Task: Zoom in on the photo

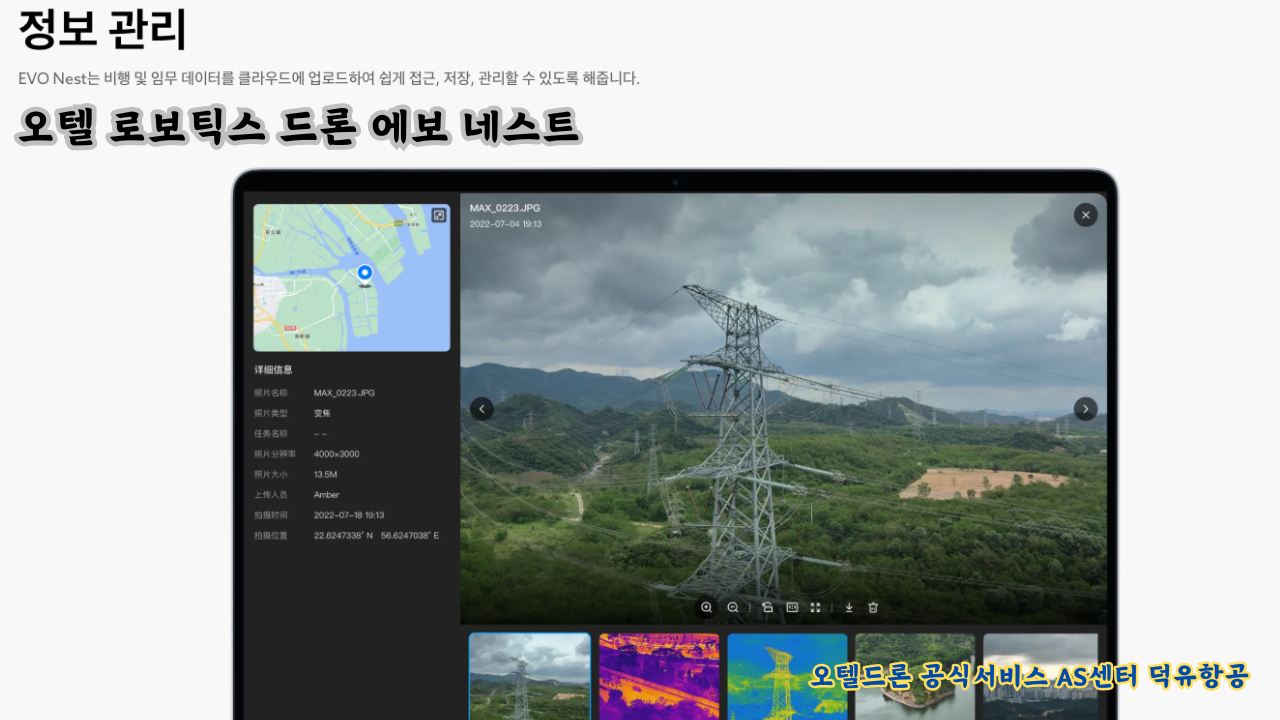Action: click(707, 607)
